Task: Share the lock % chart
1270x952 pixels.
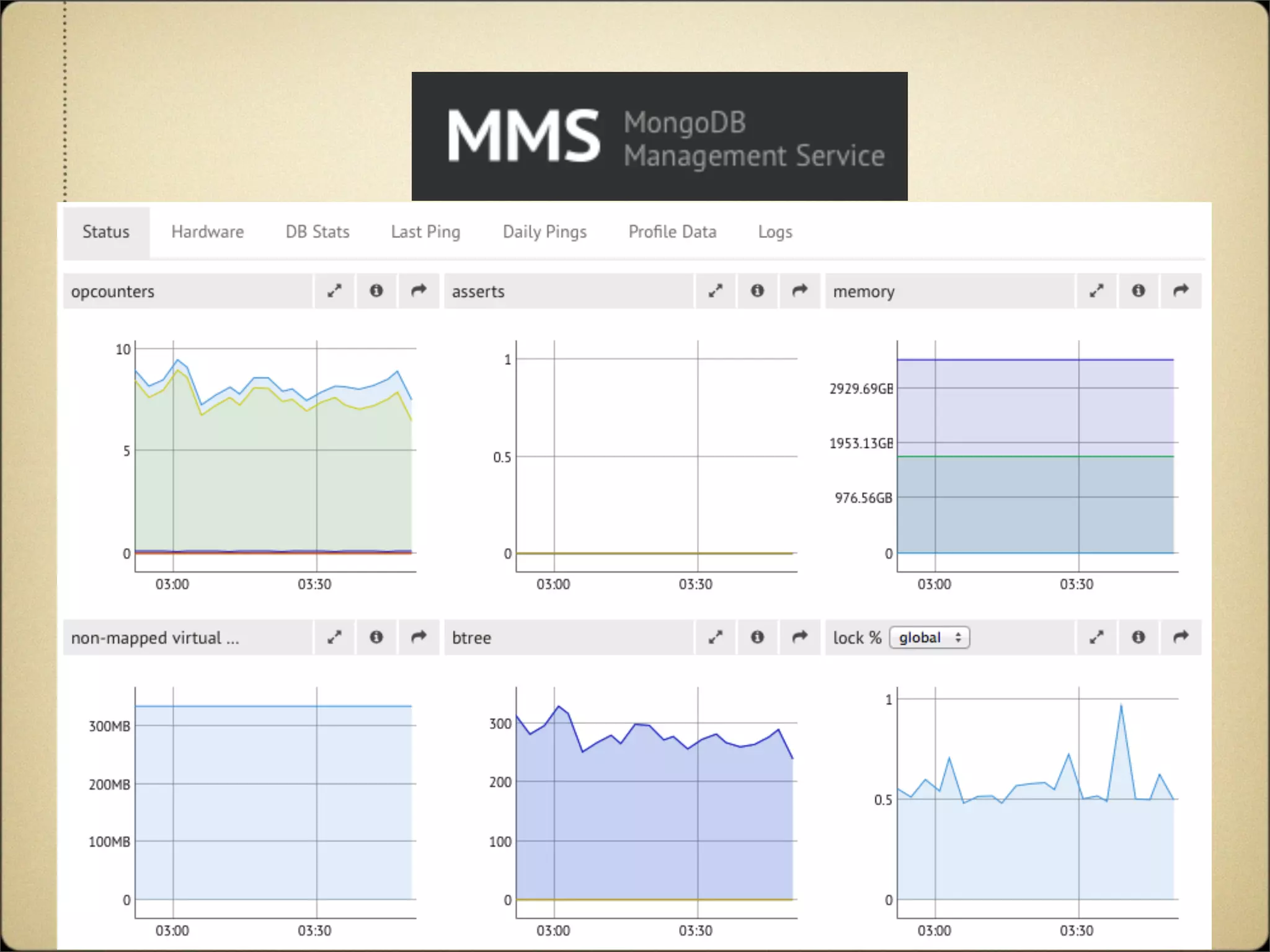Action: (x=1181, y=637)
